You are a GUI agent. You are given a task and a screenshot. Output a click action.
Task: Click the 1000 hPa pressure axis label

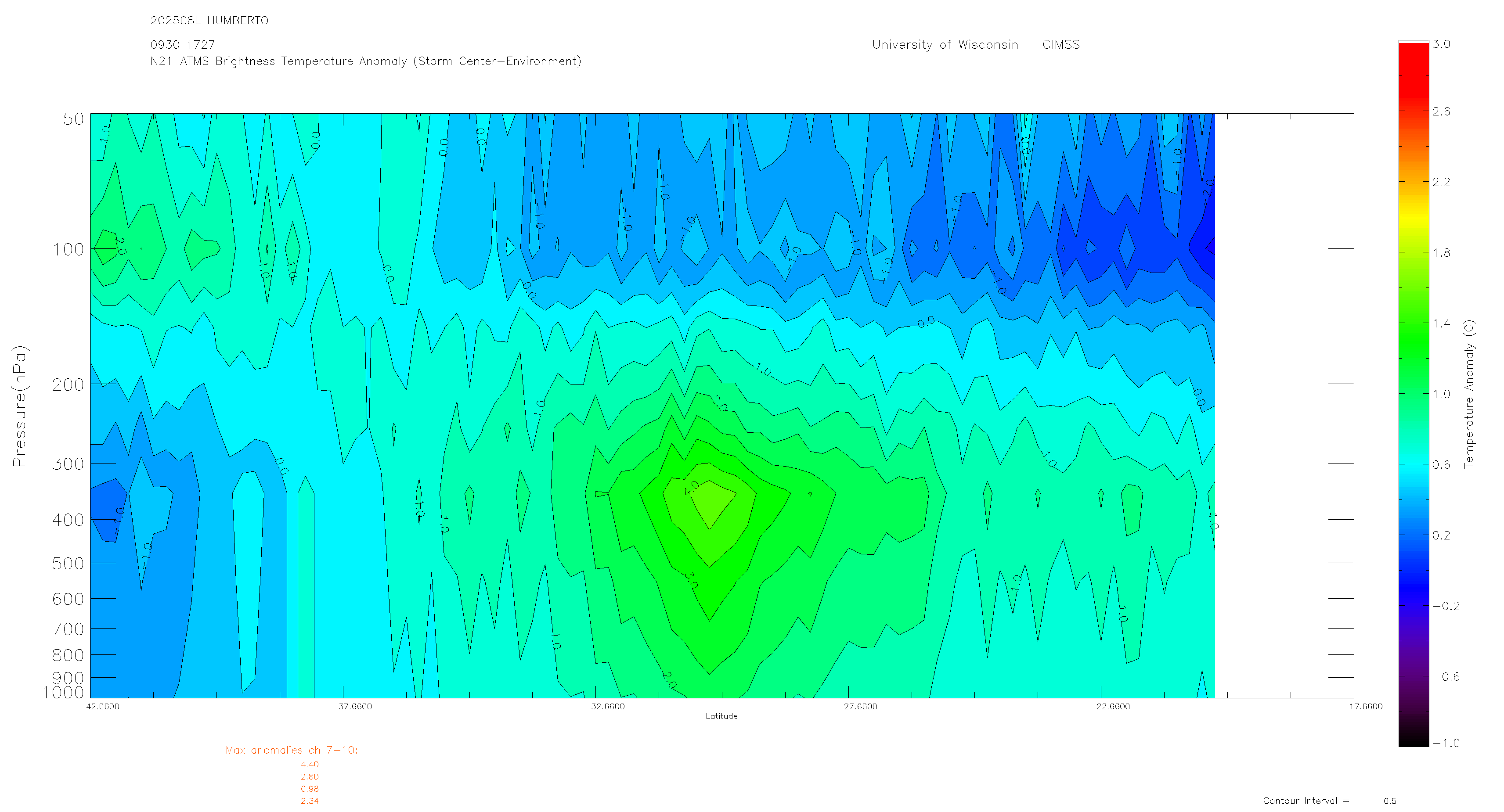click(x=63, y=692)
